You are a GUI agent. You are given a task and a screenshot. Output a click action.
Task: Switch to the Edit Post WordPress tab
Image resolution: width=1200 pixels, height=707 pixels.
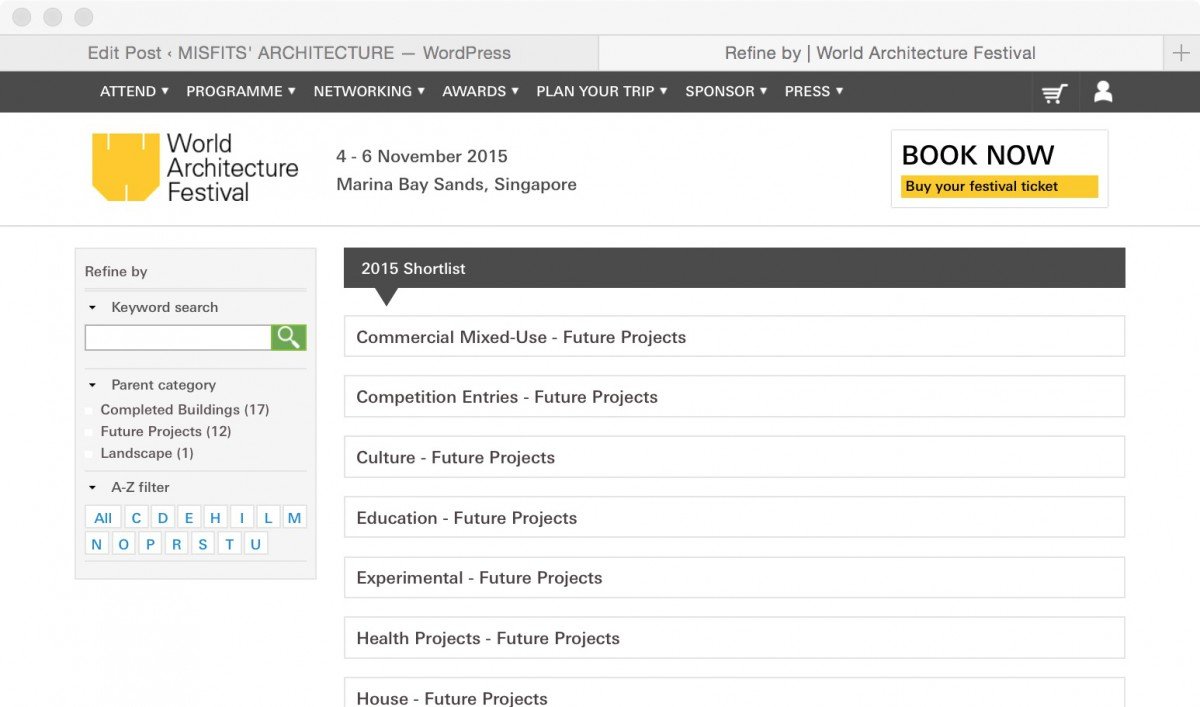click(299, 53)
